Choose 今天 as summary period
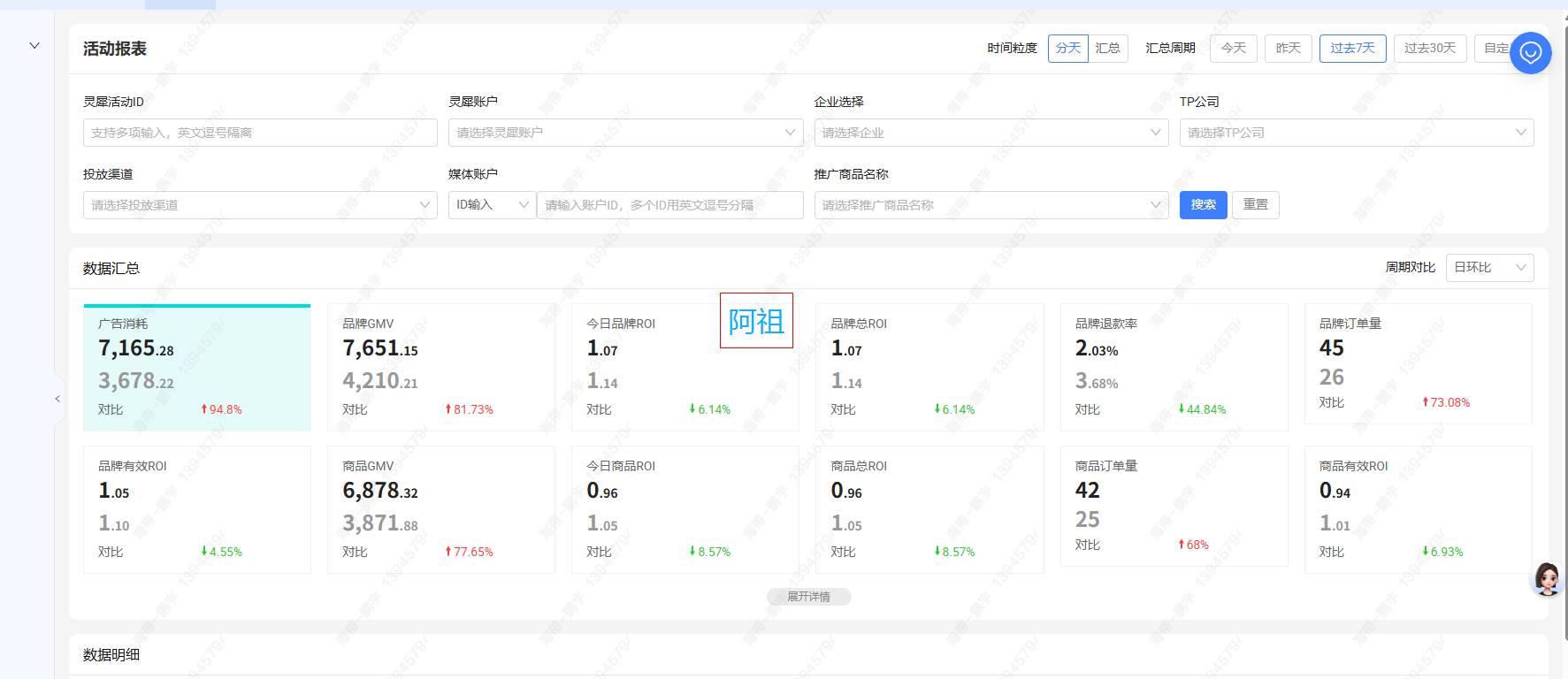Image resolution: width=1568 pixels, height=679 pixels. point(1233,49)
